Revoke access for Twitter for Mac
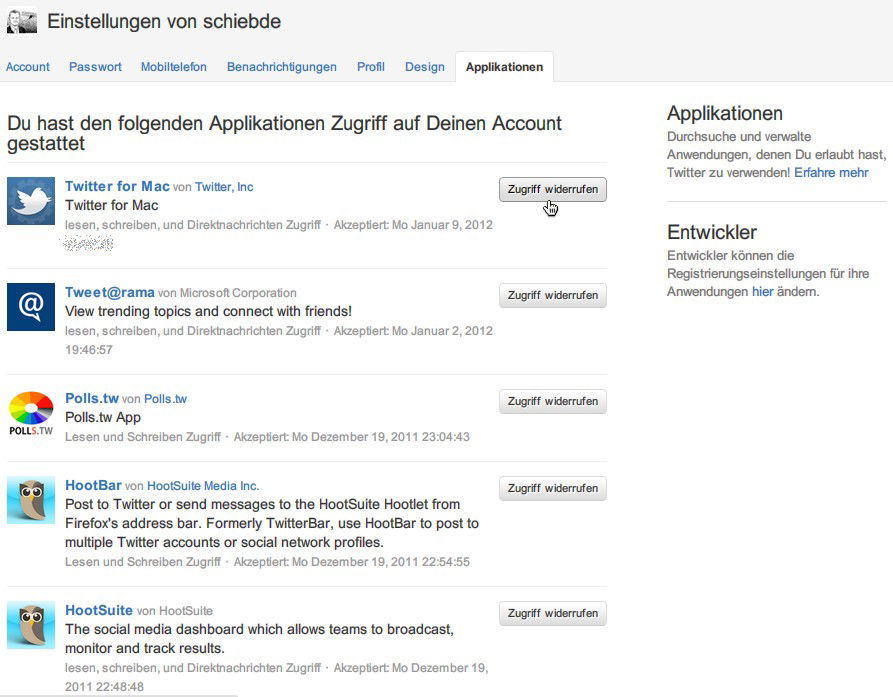 coord(552,189)
